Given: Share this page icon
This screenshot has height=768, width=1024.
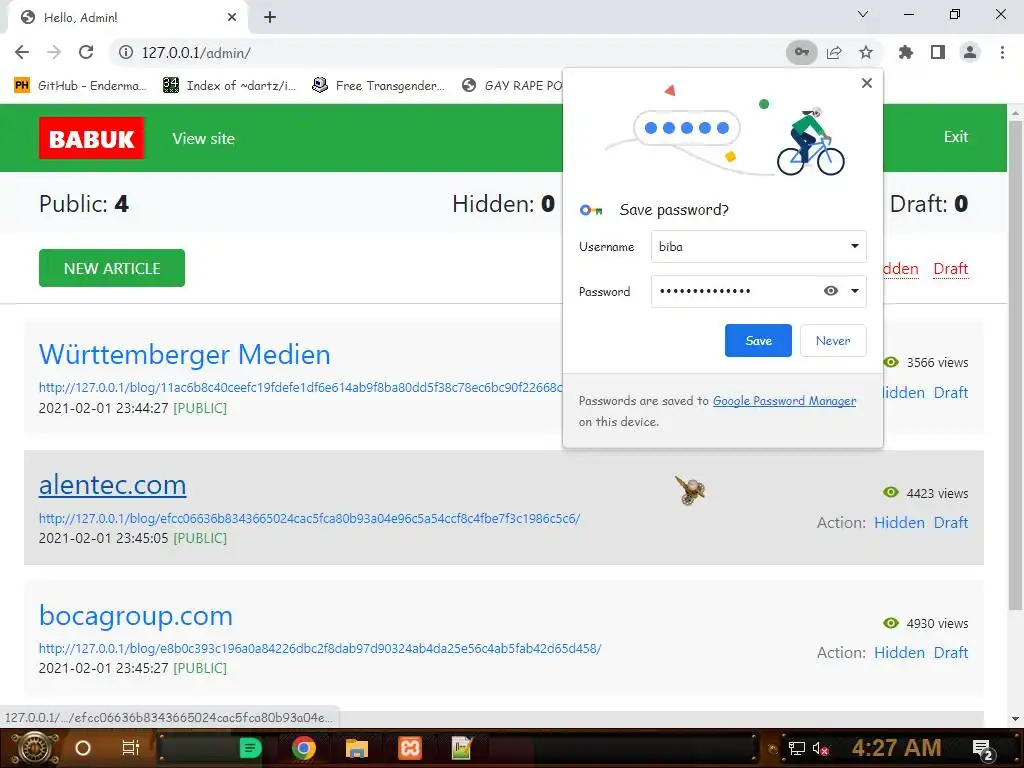Looking at the screenshot, I should click(x=834, y=52).
